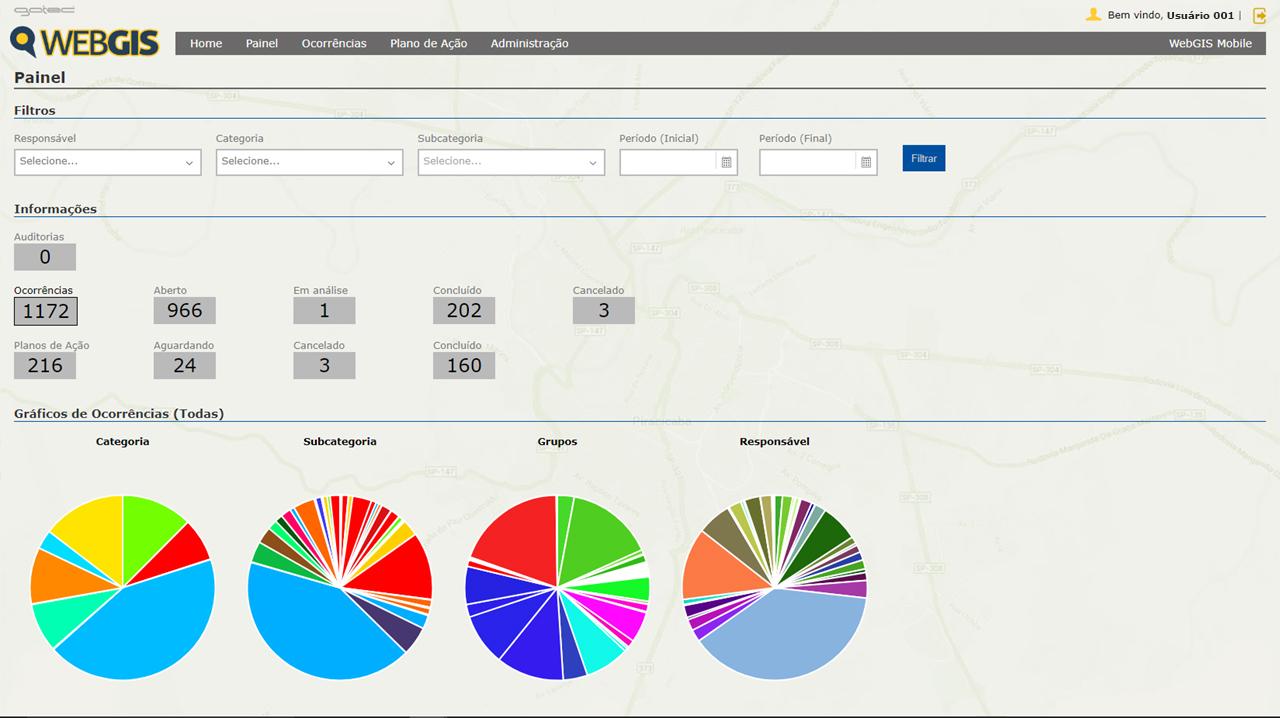Select the Ocorrências 1172 counter box
This screenshot has width=1280, height=718.
click(45, 311)
